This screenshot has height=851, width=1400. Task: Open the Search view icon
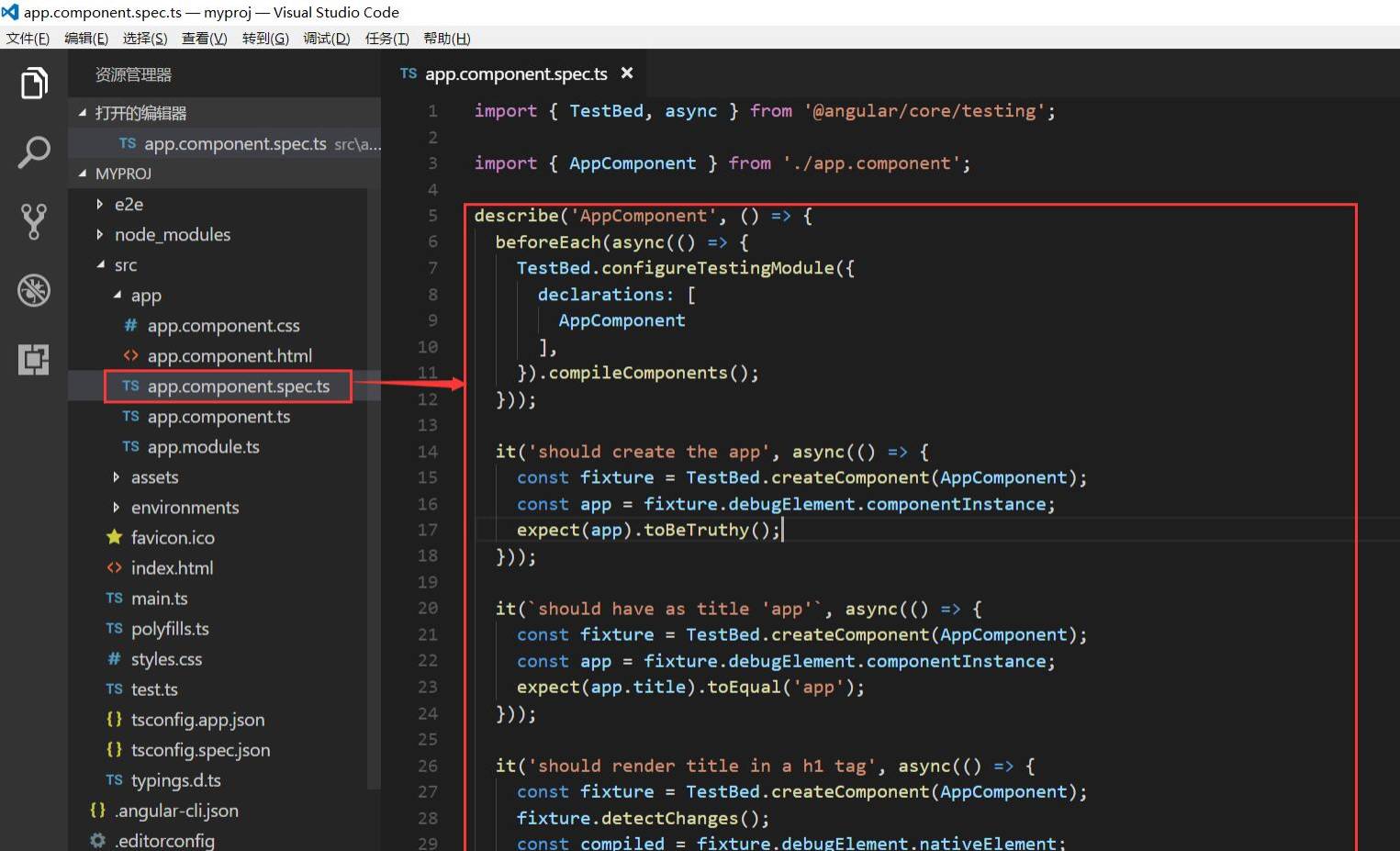coord(34,152)
